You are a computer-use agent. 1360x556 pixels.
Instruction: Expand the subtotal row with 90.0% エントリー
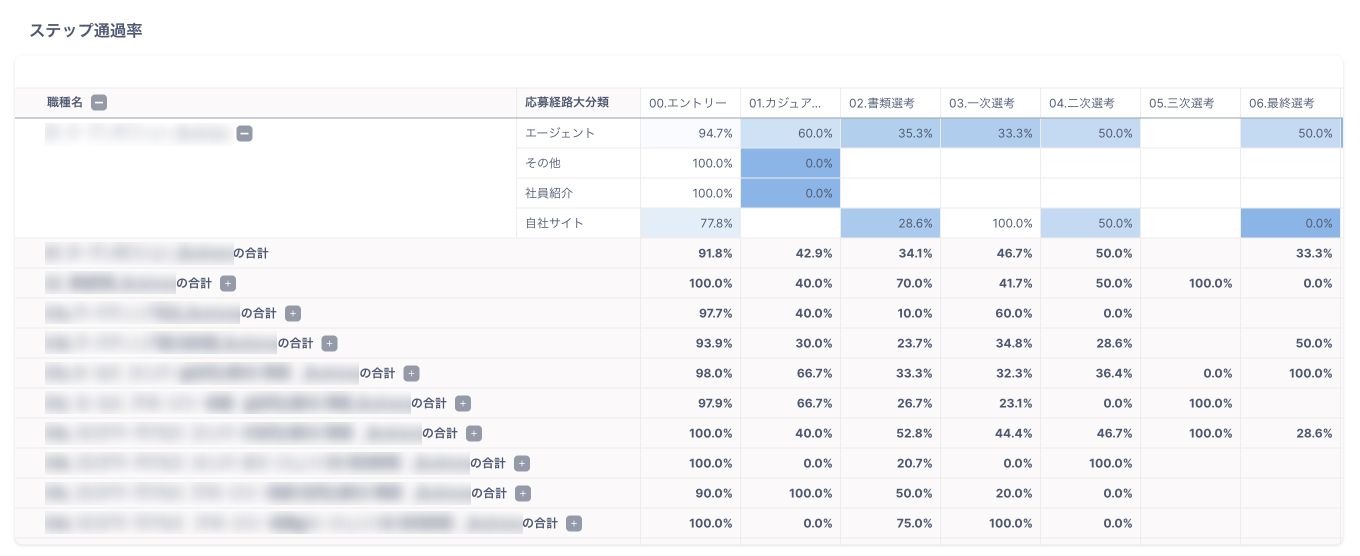coord(522,493)
